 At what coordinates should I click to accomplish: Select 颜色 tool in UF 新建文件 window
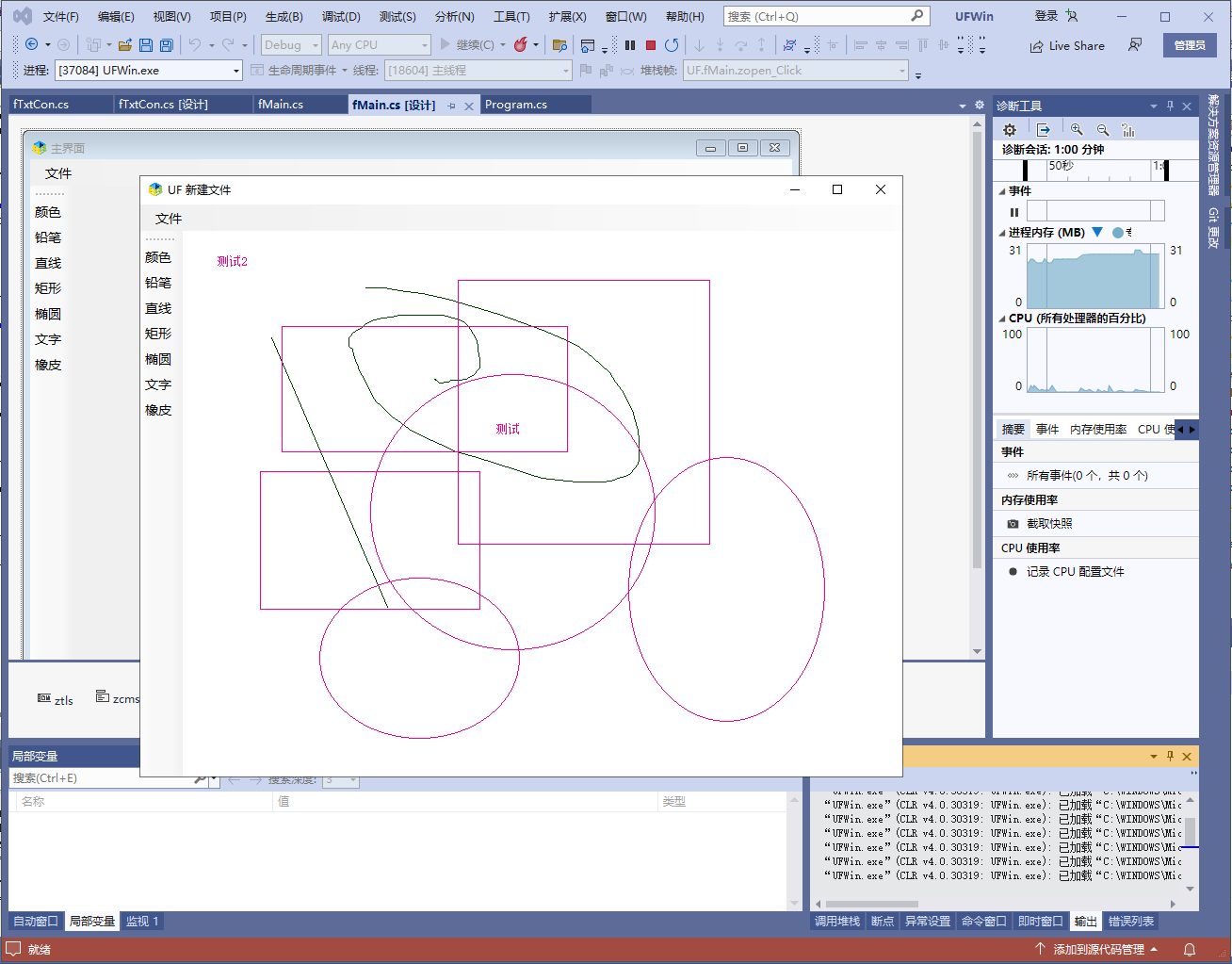point(158,257)
